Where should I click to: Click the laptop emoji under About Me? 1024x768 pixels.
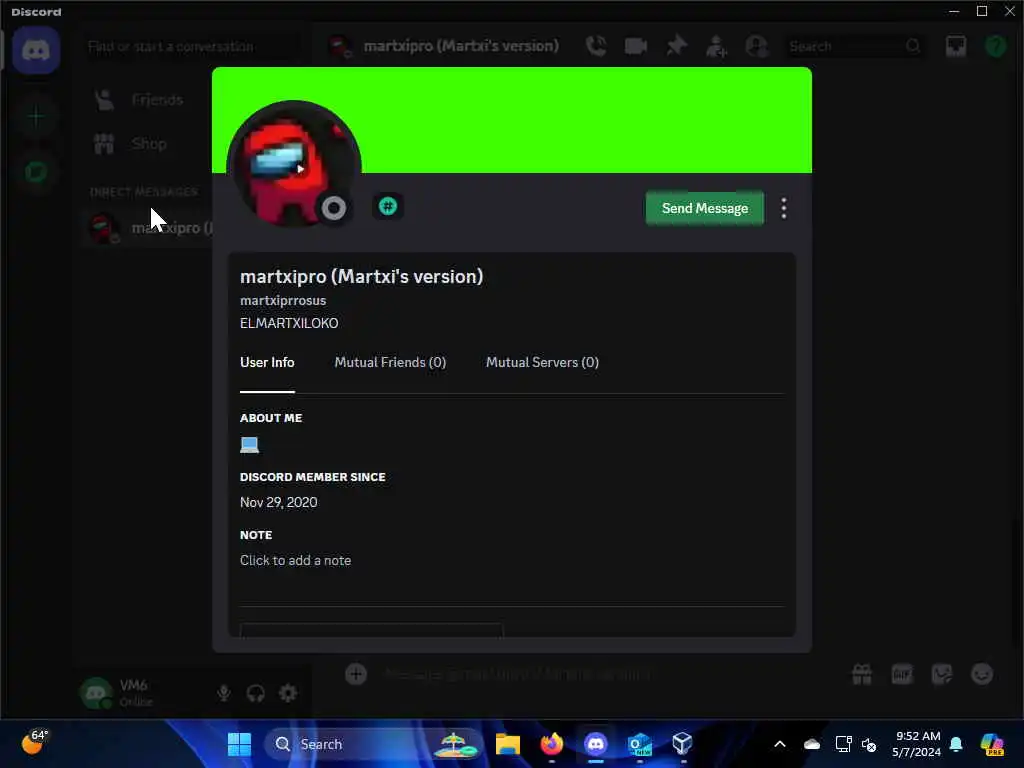(x=249, y=445)
